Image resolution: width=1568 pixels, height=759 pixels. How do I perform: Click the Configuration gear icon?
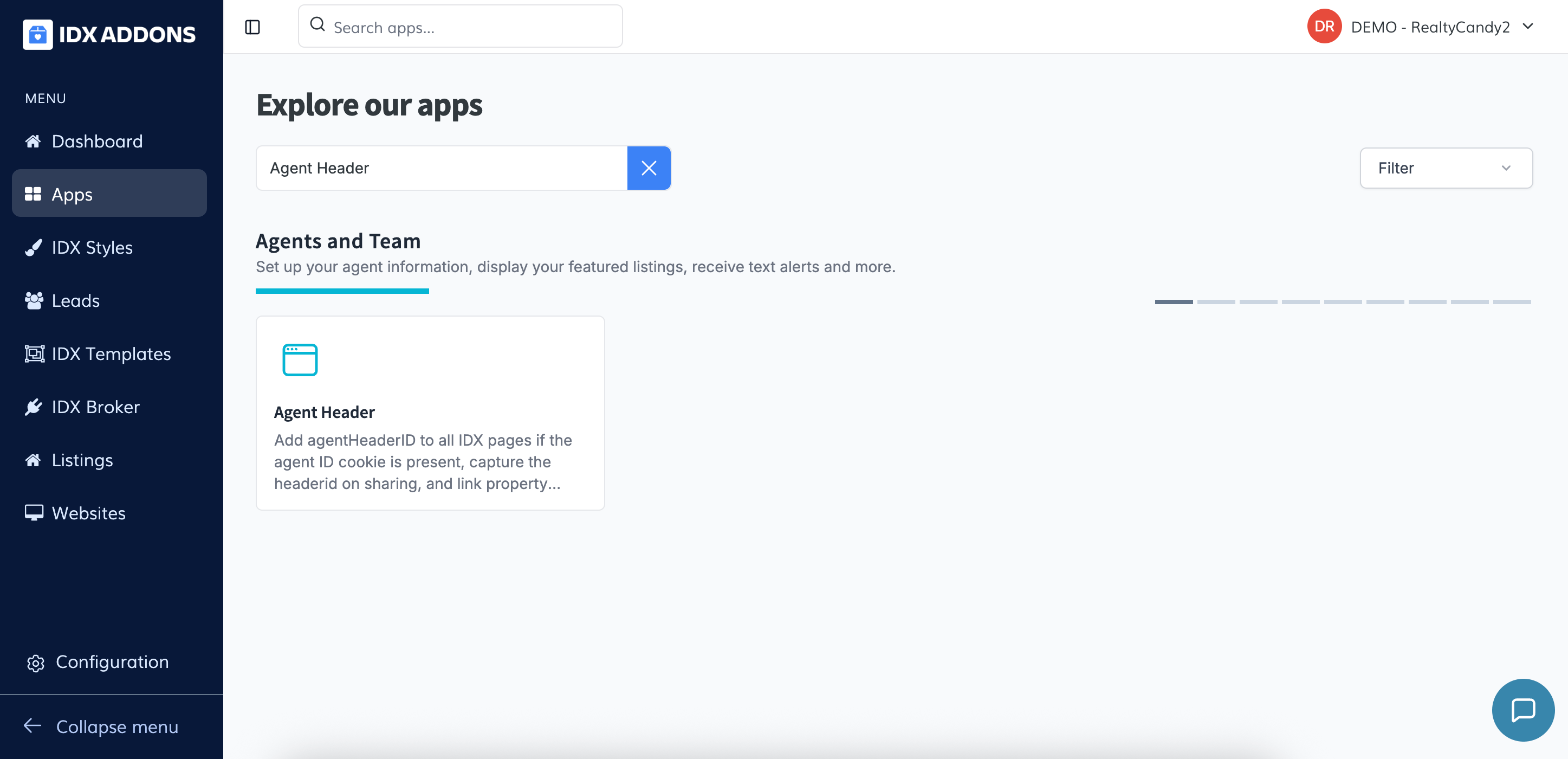coord(35,662)
